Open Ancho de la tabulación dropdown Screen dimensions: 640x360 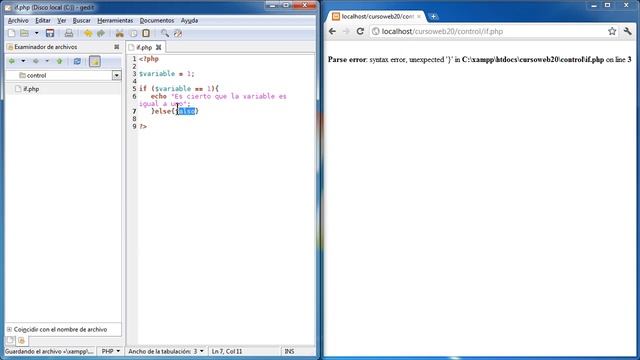[166, 351]
